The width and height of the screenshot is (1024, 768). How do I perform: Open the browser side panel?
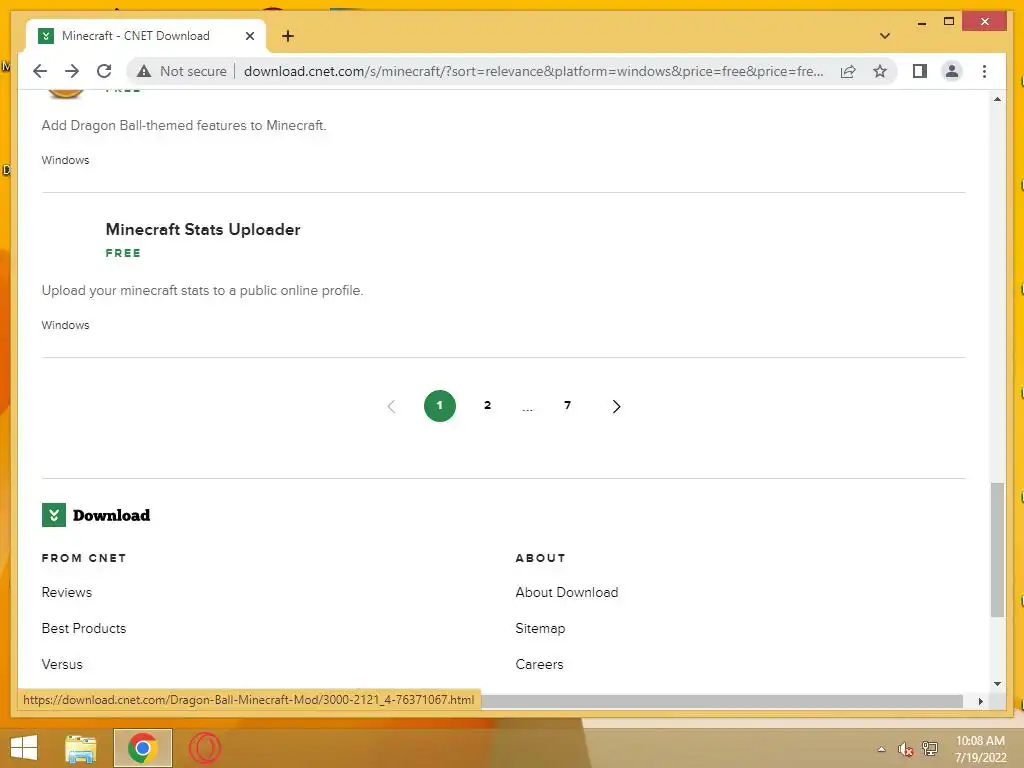coord(920,71)
